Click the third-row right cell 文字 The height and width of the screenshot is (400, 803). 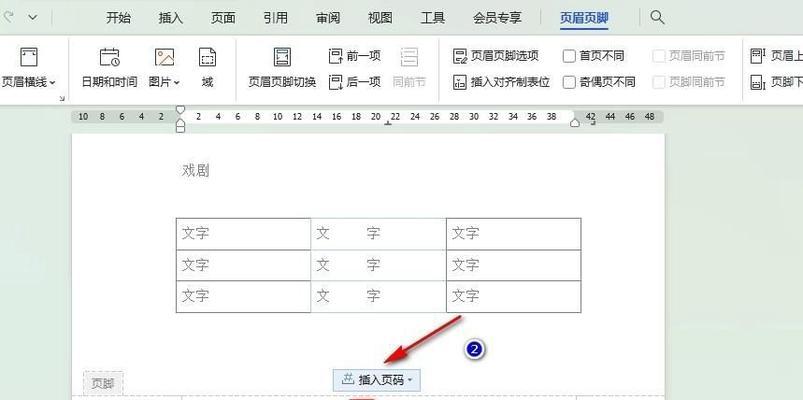click(x=465, y=296)
